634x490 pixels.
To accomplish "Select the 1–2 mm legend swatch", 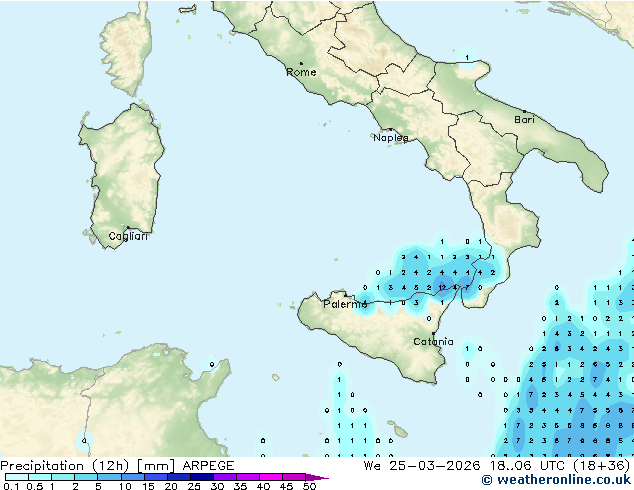I will coord(63,477).
